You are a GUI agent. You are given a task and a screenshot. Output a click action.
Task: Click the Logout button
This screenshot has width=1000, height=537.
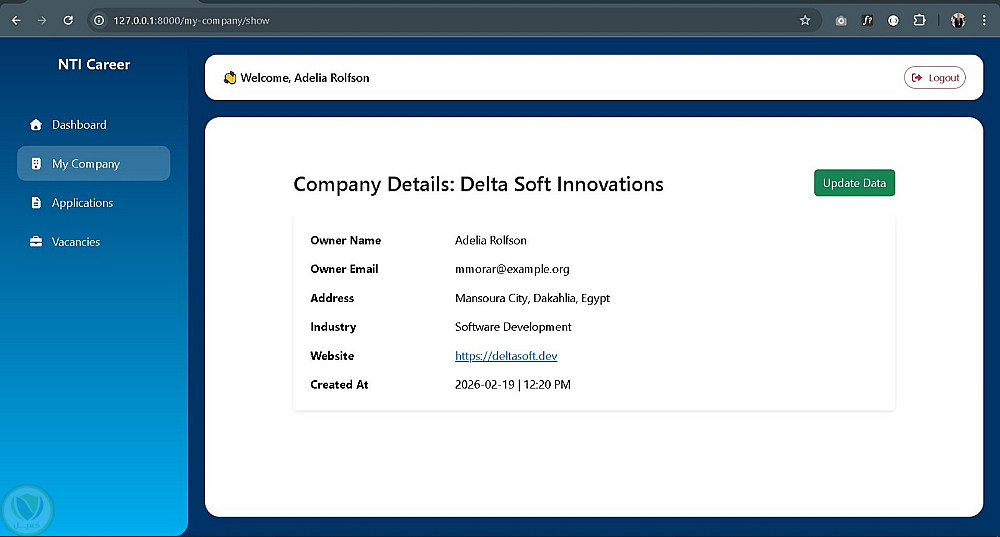point(934,78)
